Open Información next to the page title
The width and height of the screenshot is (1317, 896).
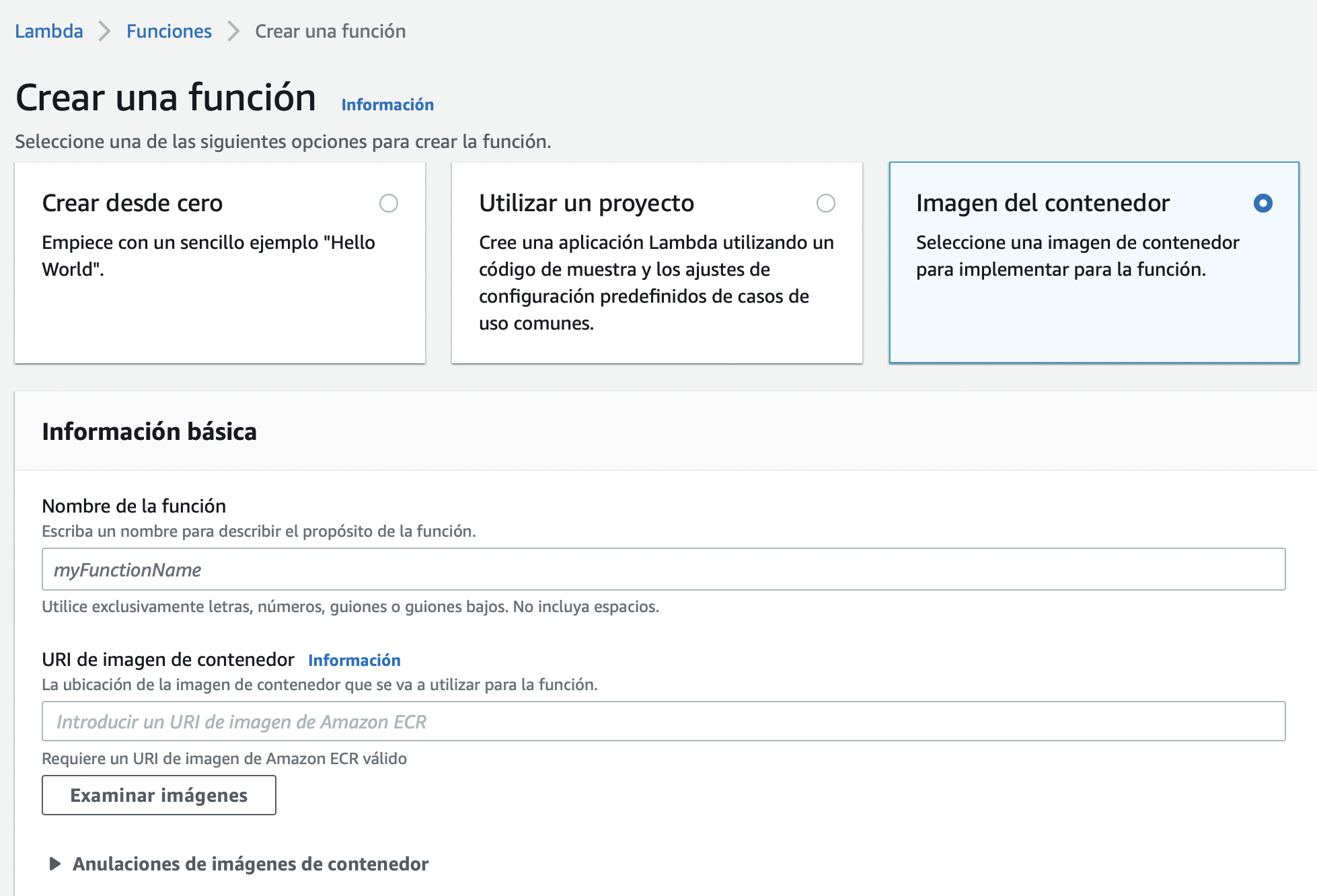click(387, 104)
